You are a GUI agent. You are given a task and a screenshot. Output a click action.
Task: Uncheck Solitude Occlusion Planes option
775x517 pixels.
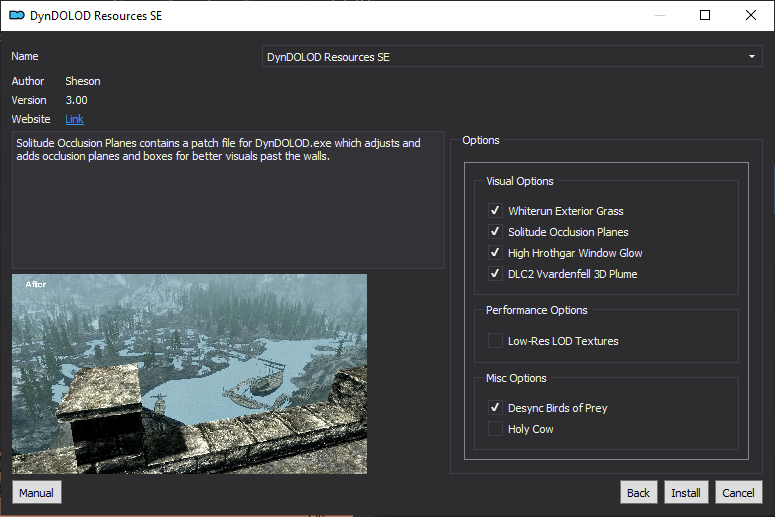coord(495,231)
